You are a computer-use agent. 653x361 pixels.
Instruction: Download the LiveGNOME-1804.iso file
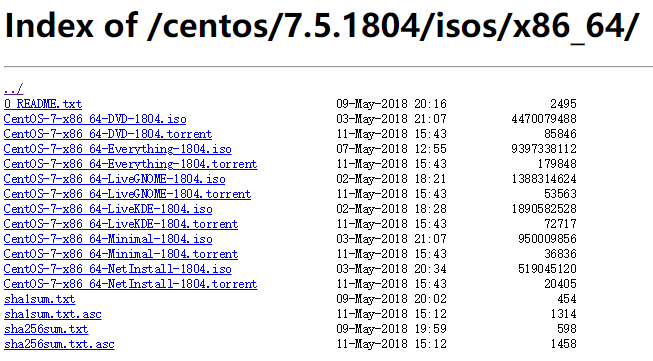pyautogui.click(x=115, y=179)
